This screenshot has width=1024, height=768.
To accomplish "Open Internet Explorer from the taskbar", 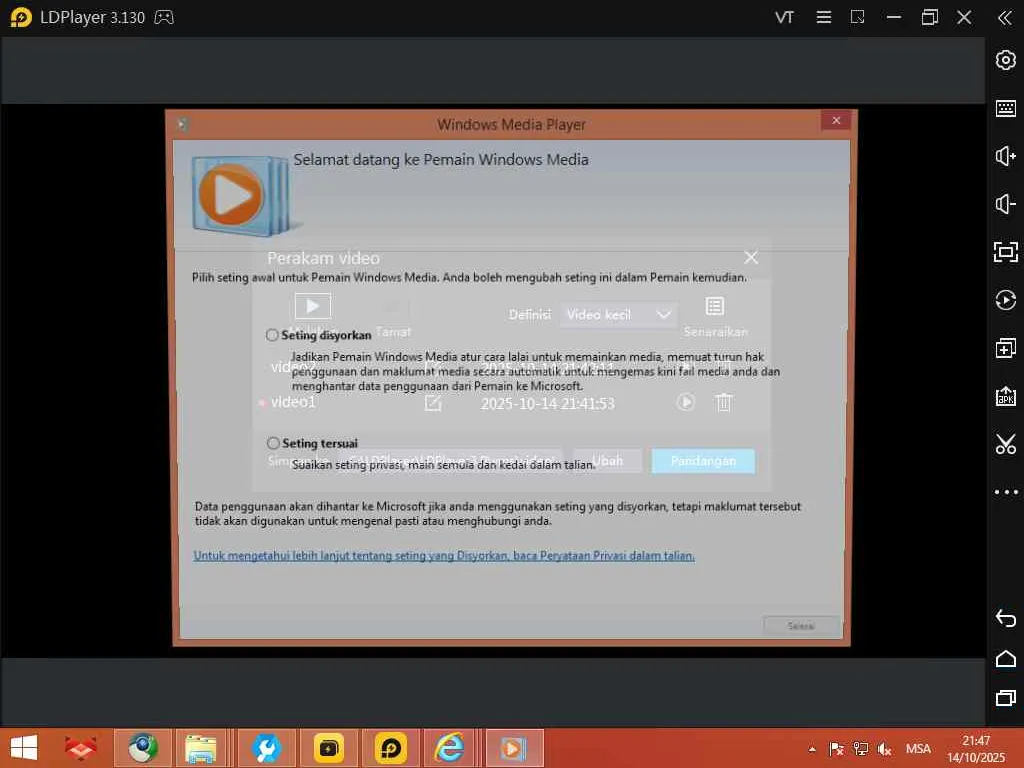I will [x=450, y=748].
